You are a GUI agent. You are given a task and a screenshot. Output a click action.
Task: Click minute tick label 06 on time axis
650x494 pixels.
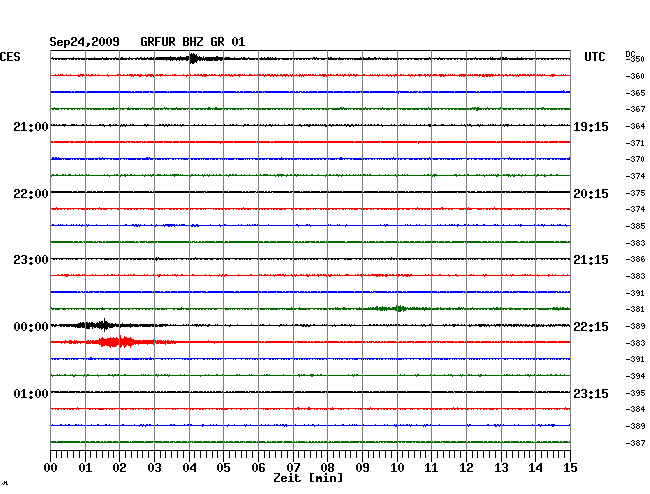pos(258,467)
